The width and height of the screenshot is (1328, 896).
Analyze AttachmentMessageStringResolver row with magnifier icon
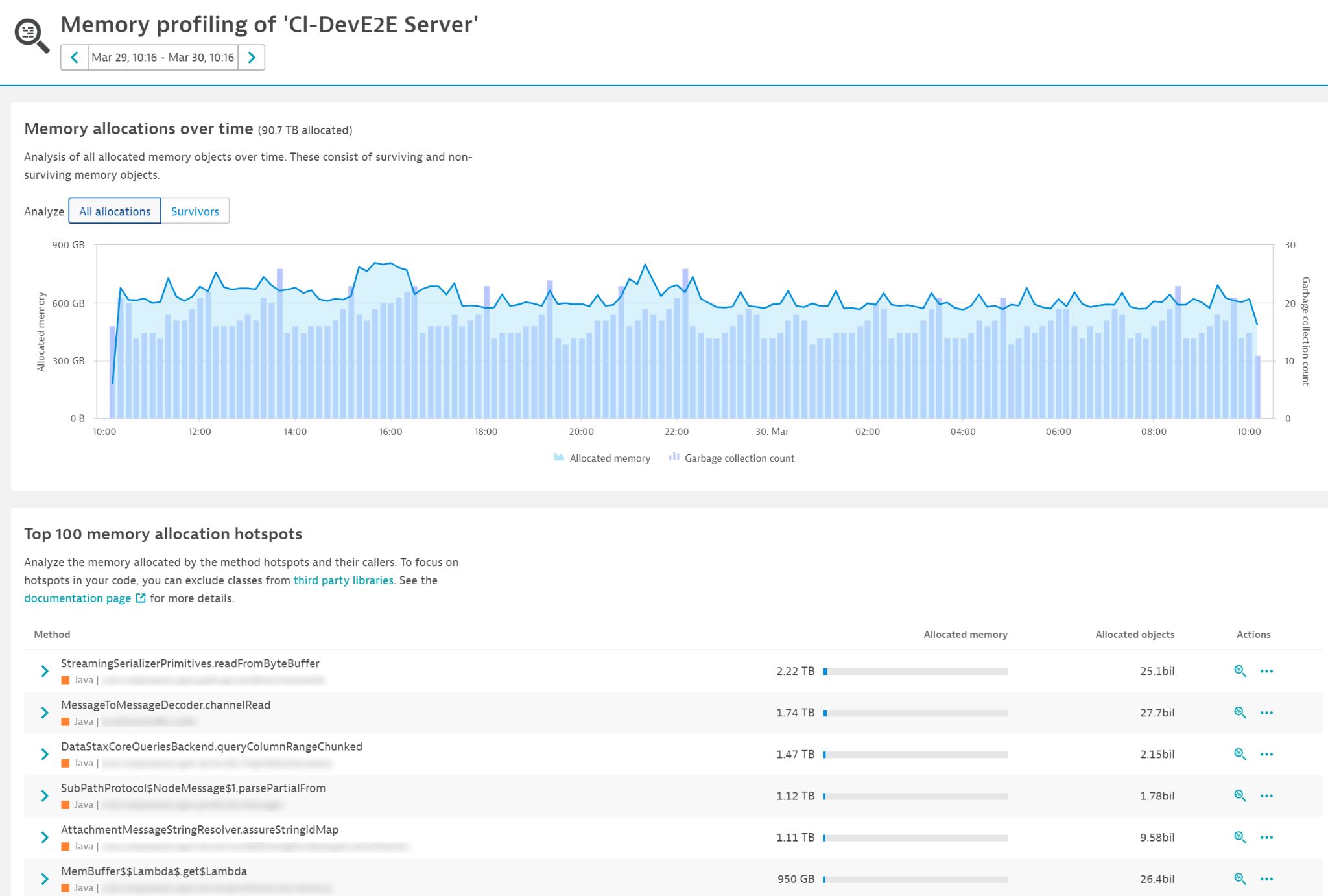(1240, 837)
